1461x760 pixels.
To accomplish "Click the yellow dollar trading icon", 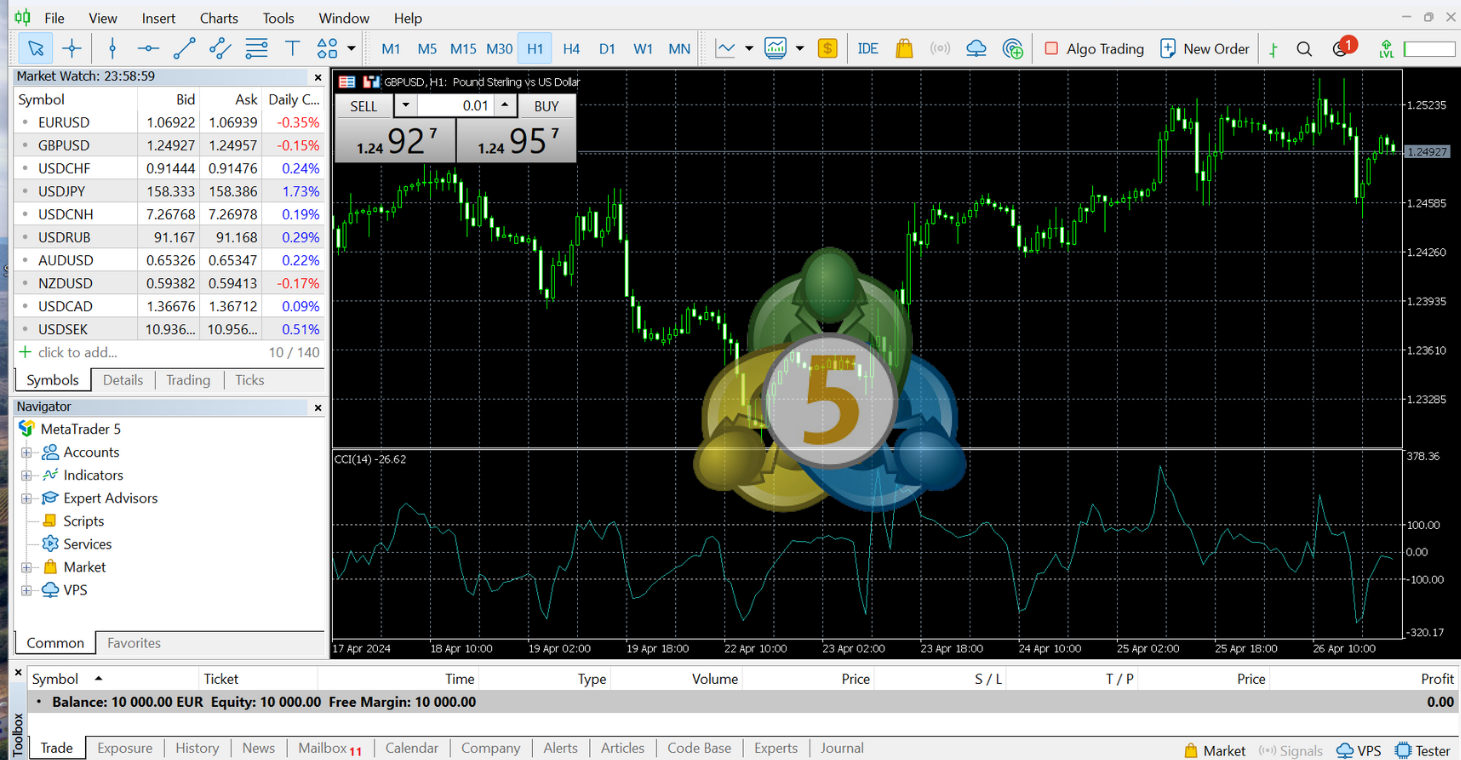I will point(827,48).
